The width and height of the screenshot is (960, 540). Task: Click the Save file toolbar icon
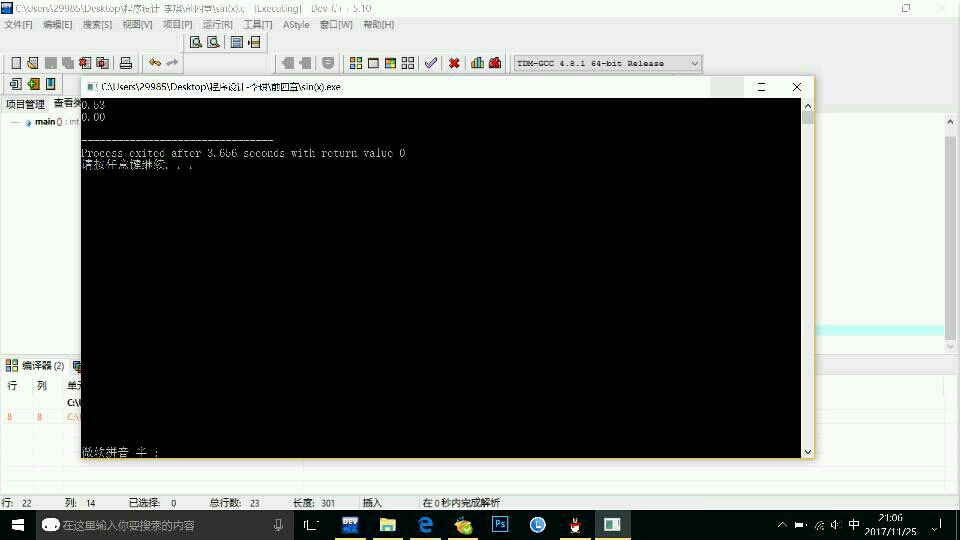pyautogui.click(x=50, y=63)
